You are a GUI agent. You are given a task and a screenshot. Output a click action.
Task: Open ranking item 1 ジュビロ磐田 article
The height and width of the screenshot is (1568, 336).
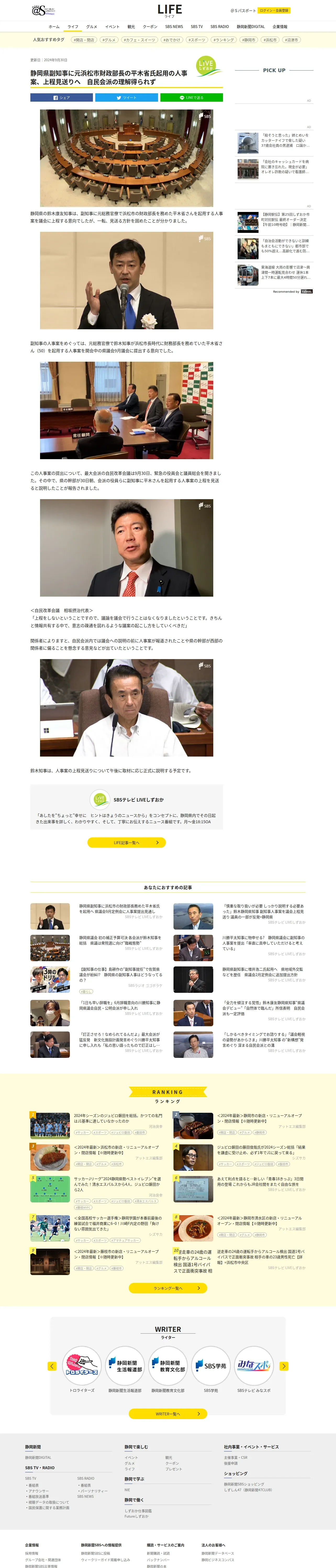coord(118,1118)
